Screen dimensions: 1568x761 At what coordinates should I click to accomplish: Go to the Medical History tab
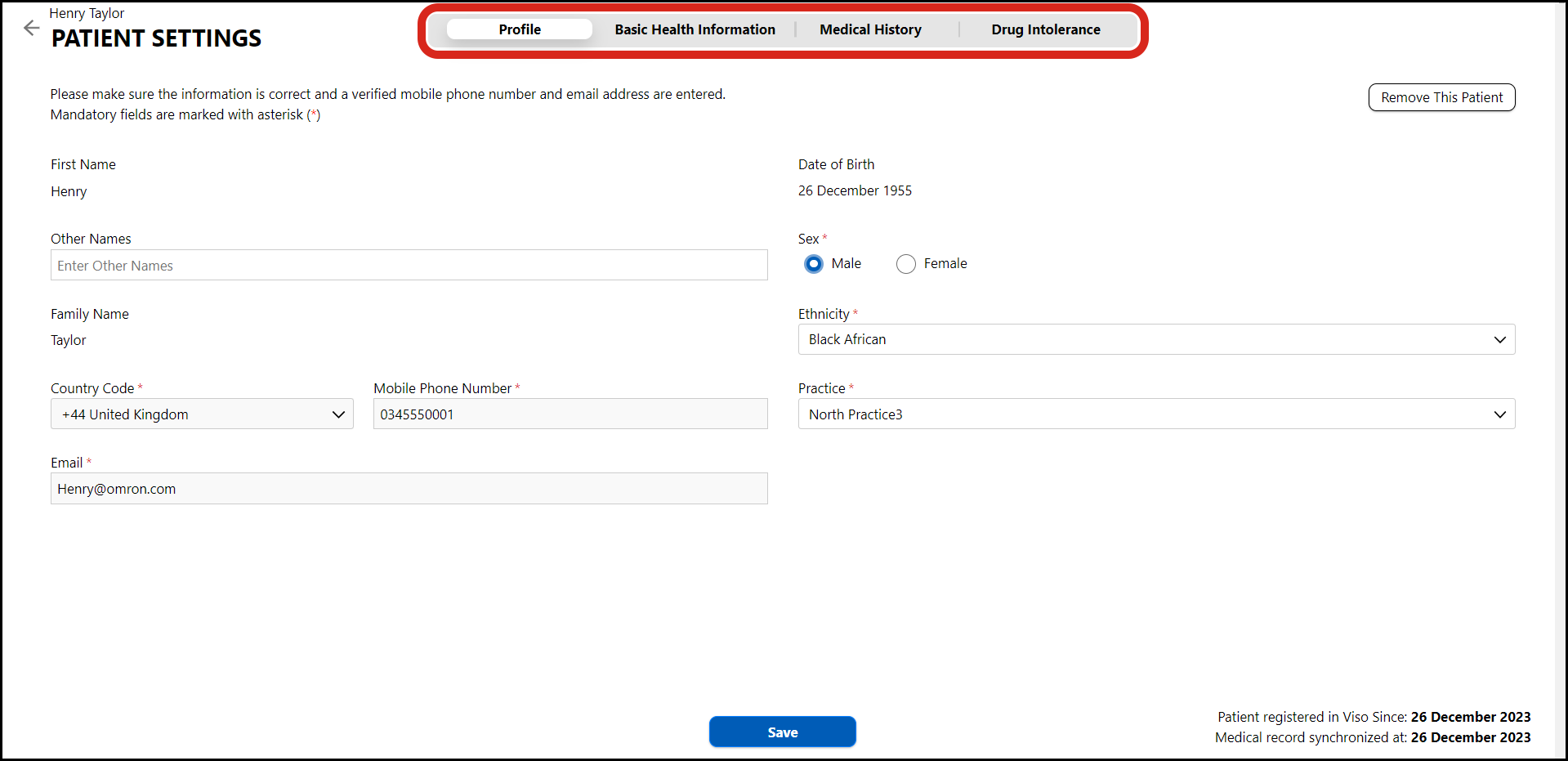870,29
